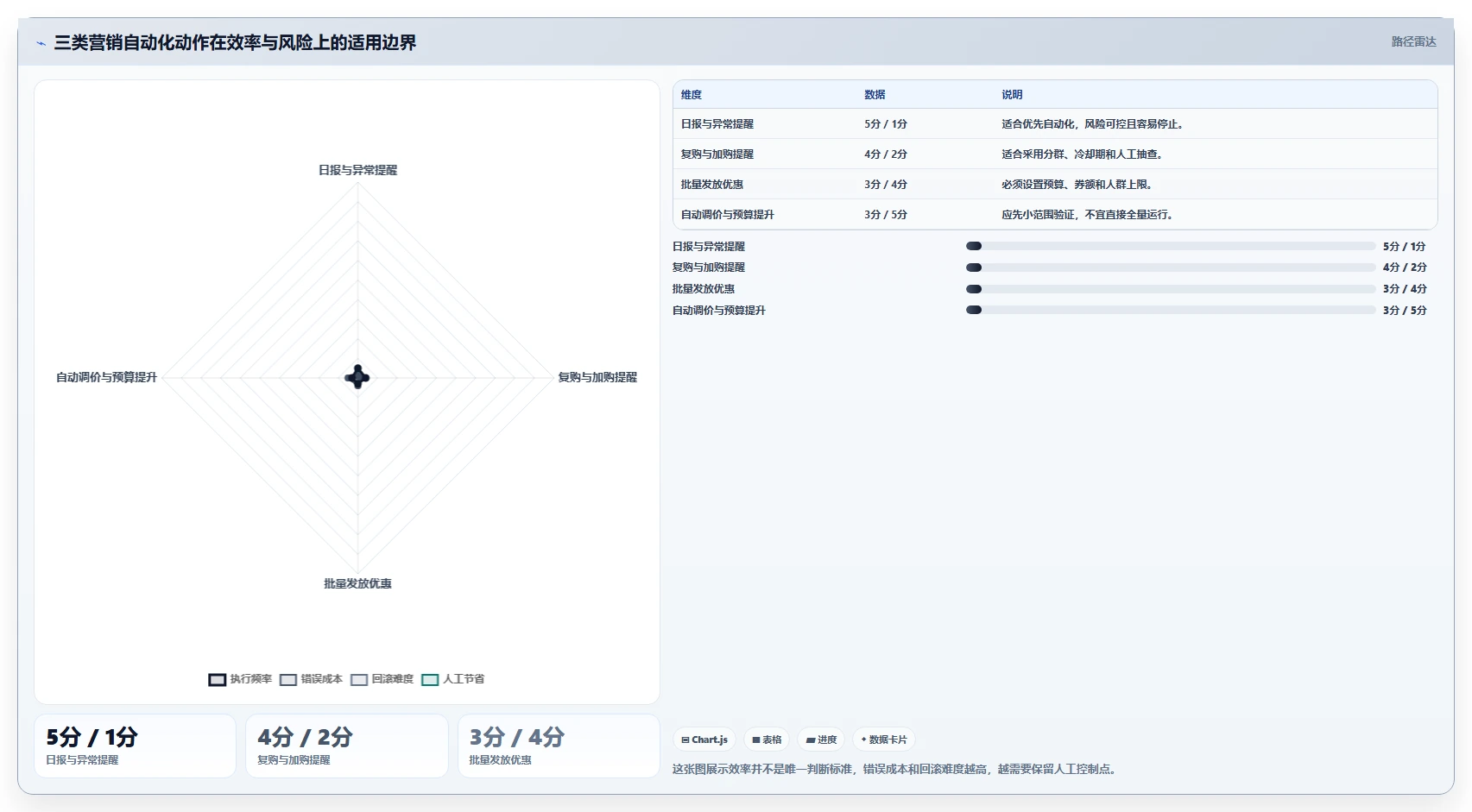Click the 日报与异常提醒 progress list label
Screen dimensions: 1472x812
pyautogui.click(x=709, y=247)
